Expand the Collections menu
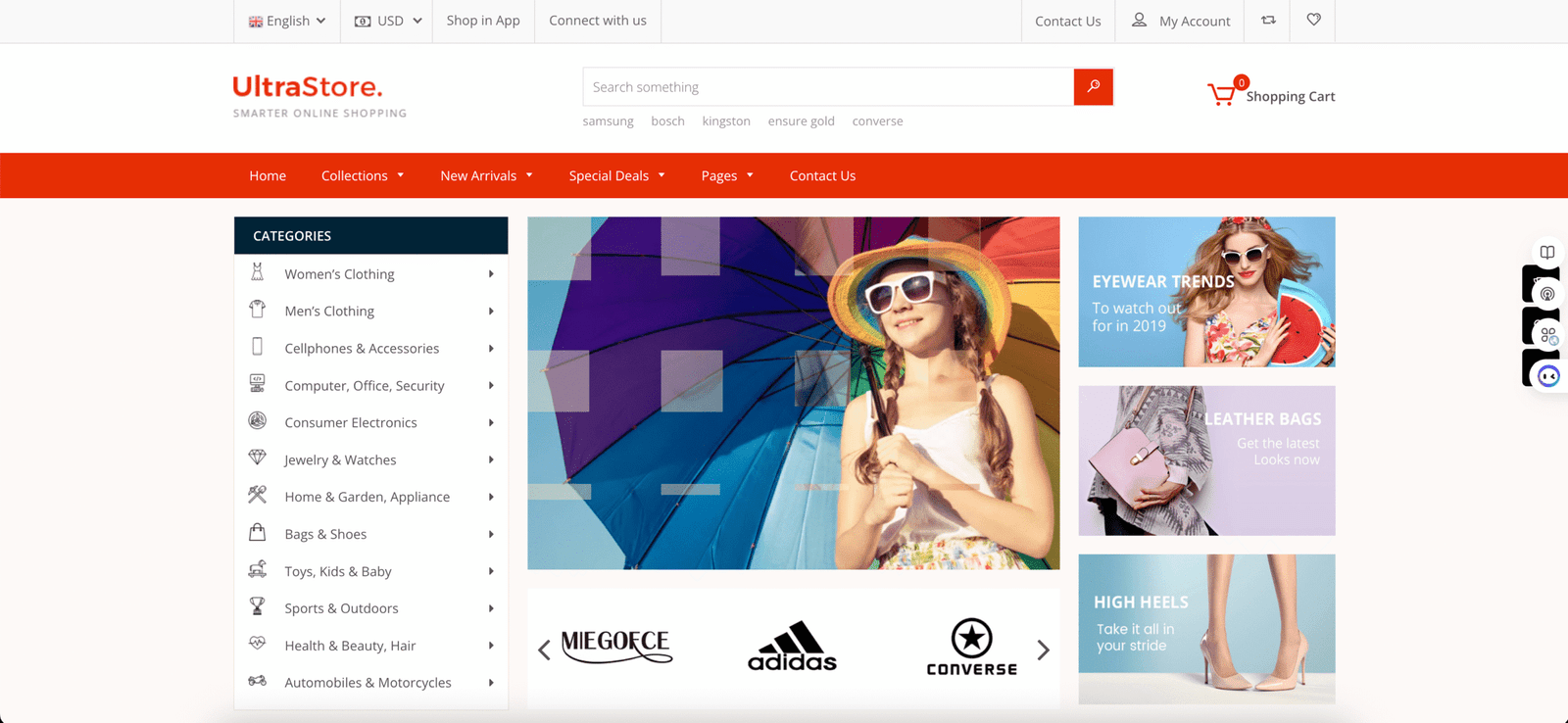Viewport: 1568px width, 723px height. (x=363, y=175)
